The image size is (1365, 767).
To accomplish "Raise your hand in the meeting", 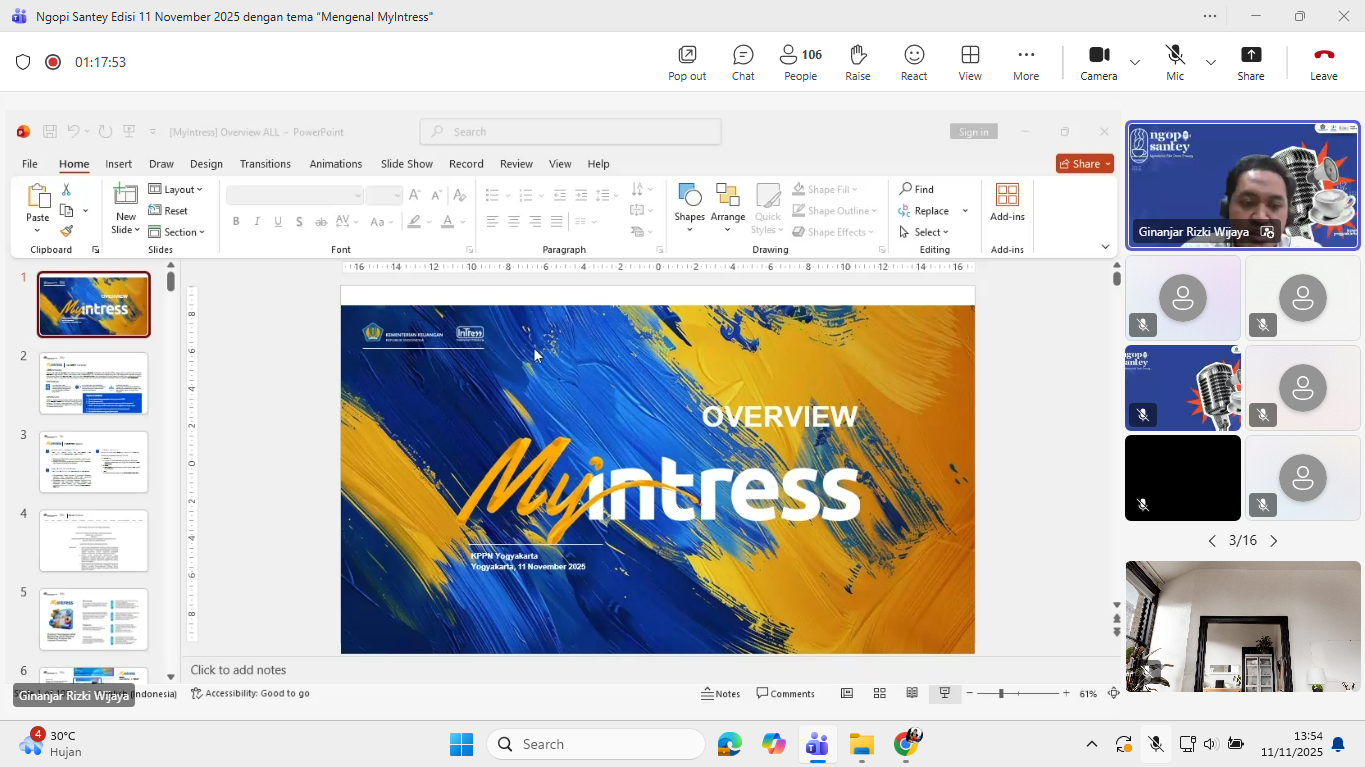I will coord(857,62).
